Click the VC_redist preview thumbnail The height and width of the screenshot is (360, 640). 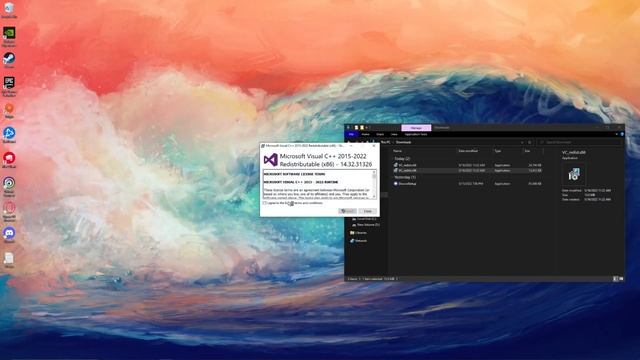coord(574,175)
